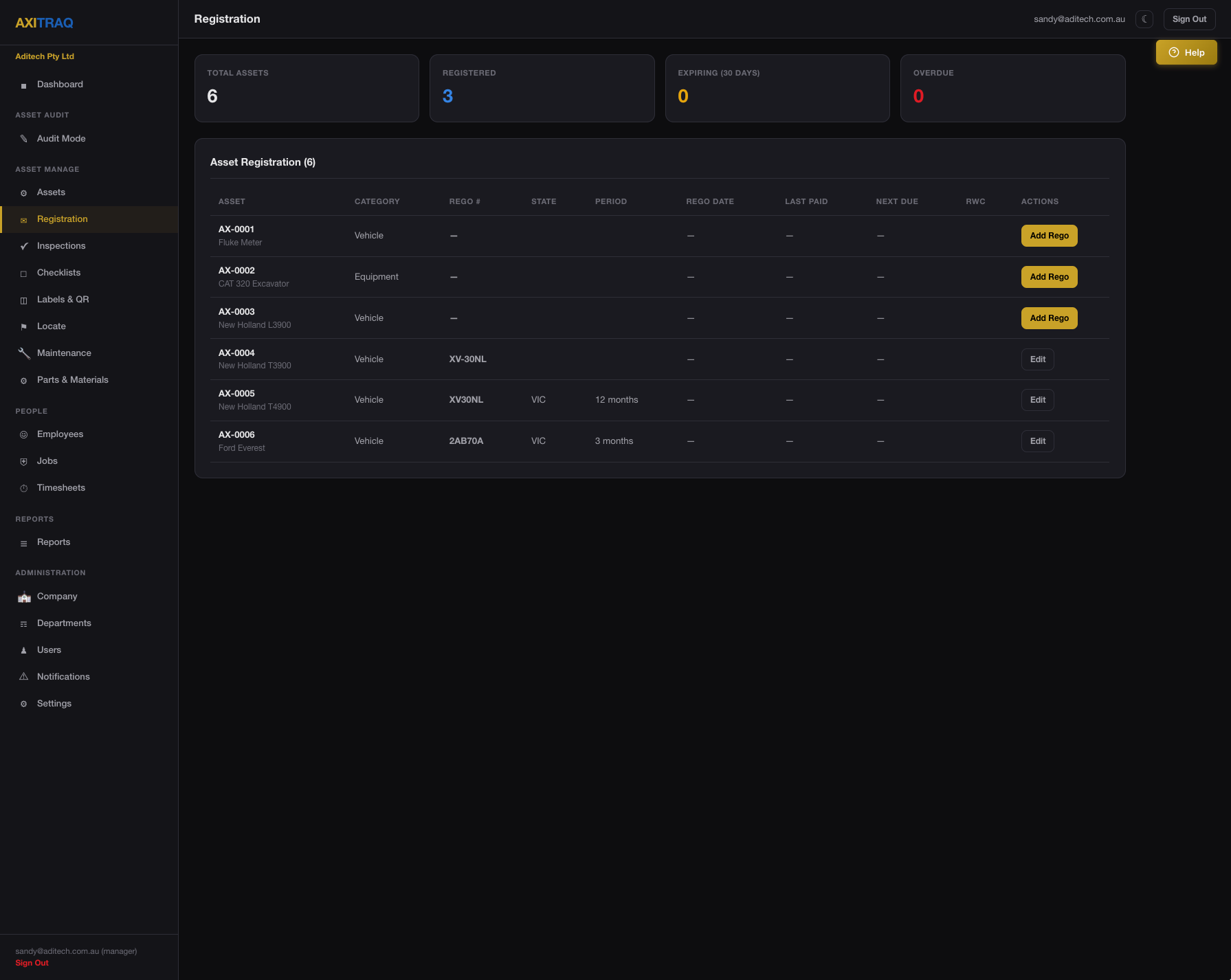Click the Employees face icon
The width and height of the screenshot is (1231, 980).
click(x=23, y=434)
